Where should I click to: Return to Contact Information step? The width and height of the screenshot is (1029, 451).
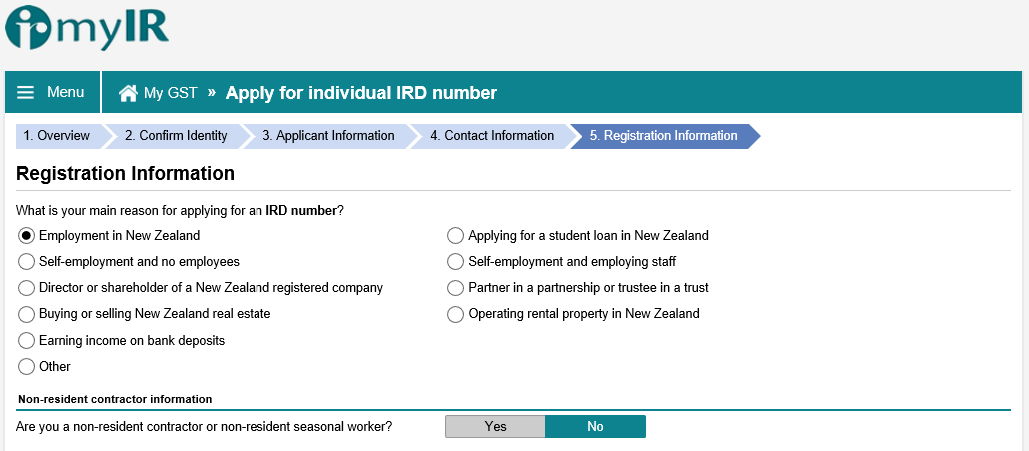tap(494, 136)
